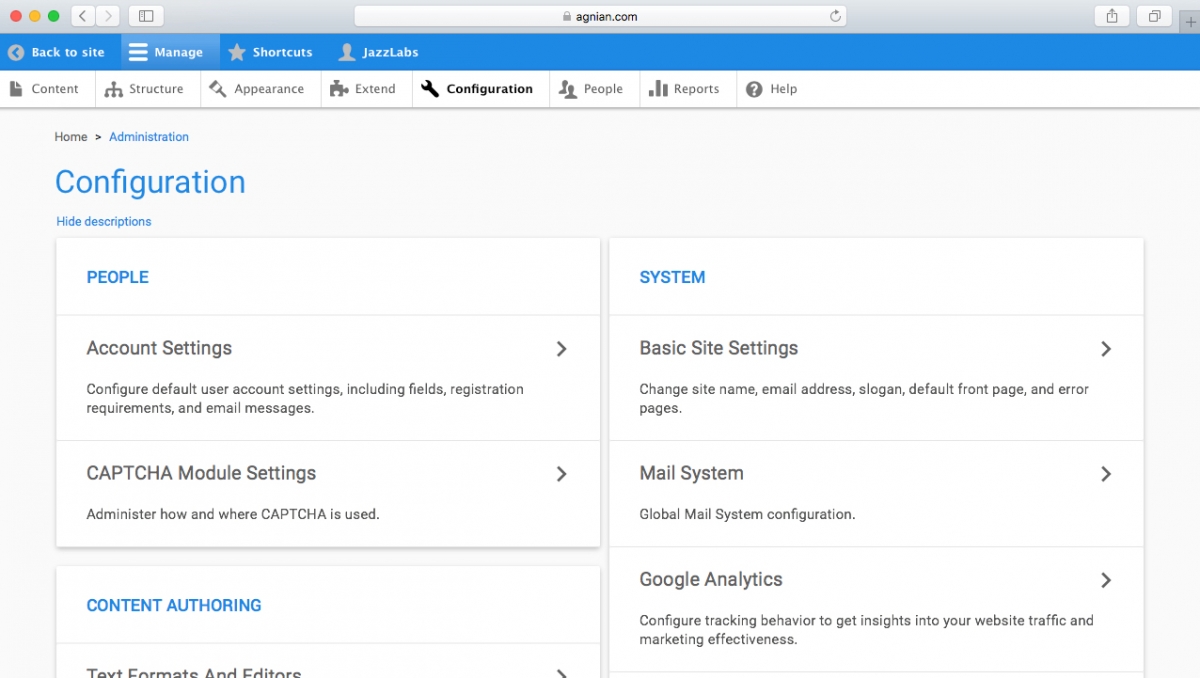This screenshot has height=678, width=1200.
Task: Click the Configuration wrench icon
Action: 430,89
